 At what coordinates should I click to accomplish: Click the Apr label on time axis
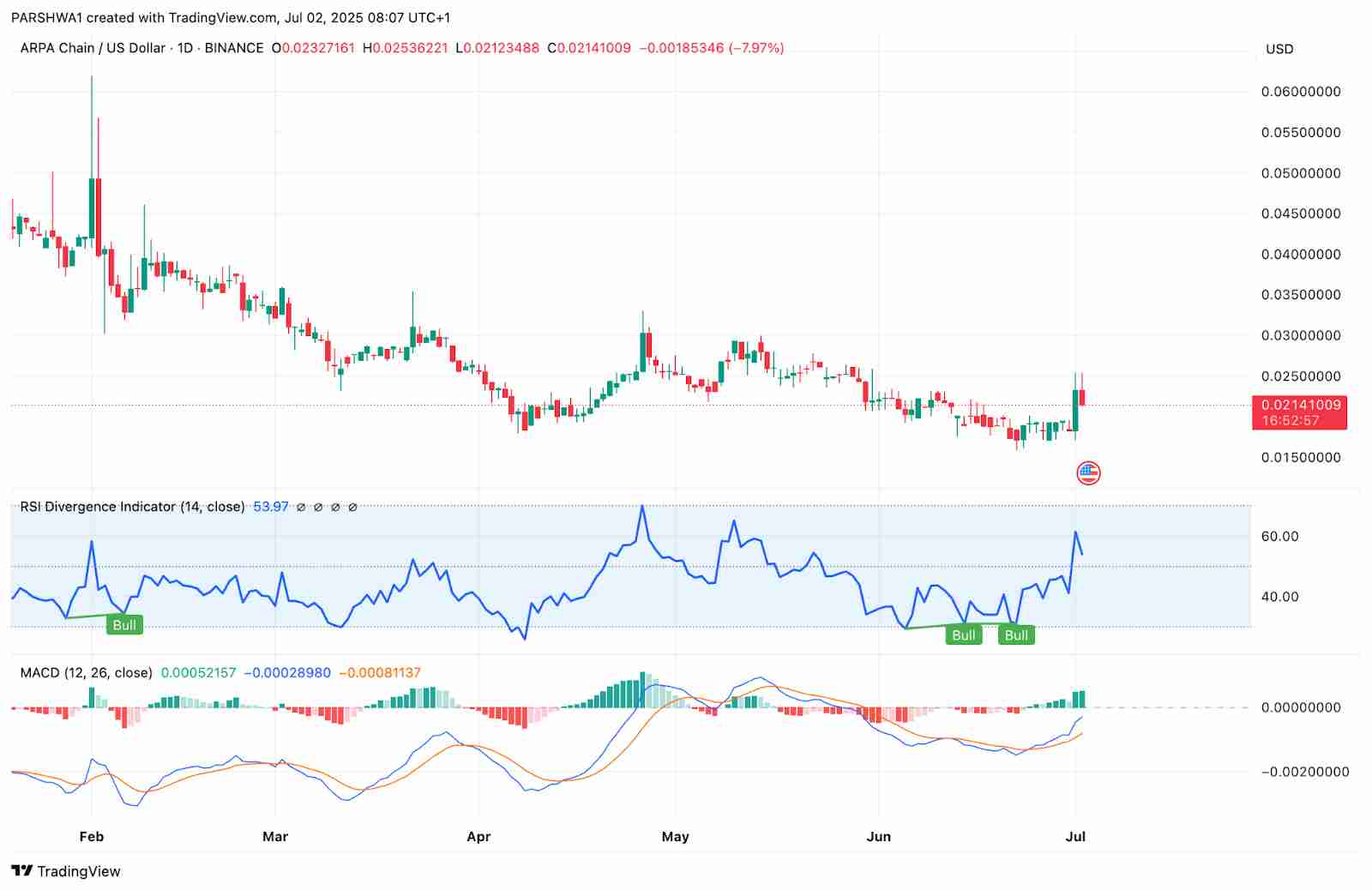pos(478,837)
